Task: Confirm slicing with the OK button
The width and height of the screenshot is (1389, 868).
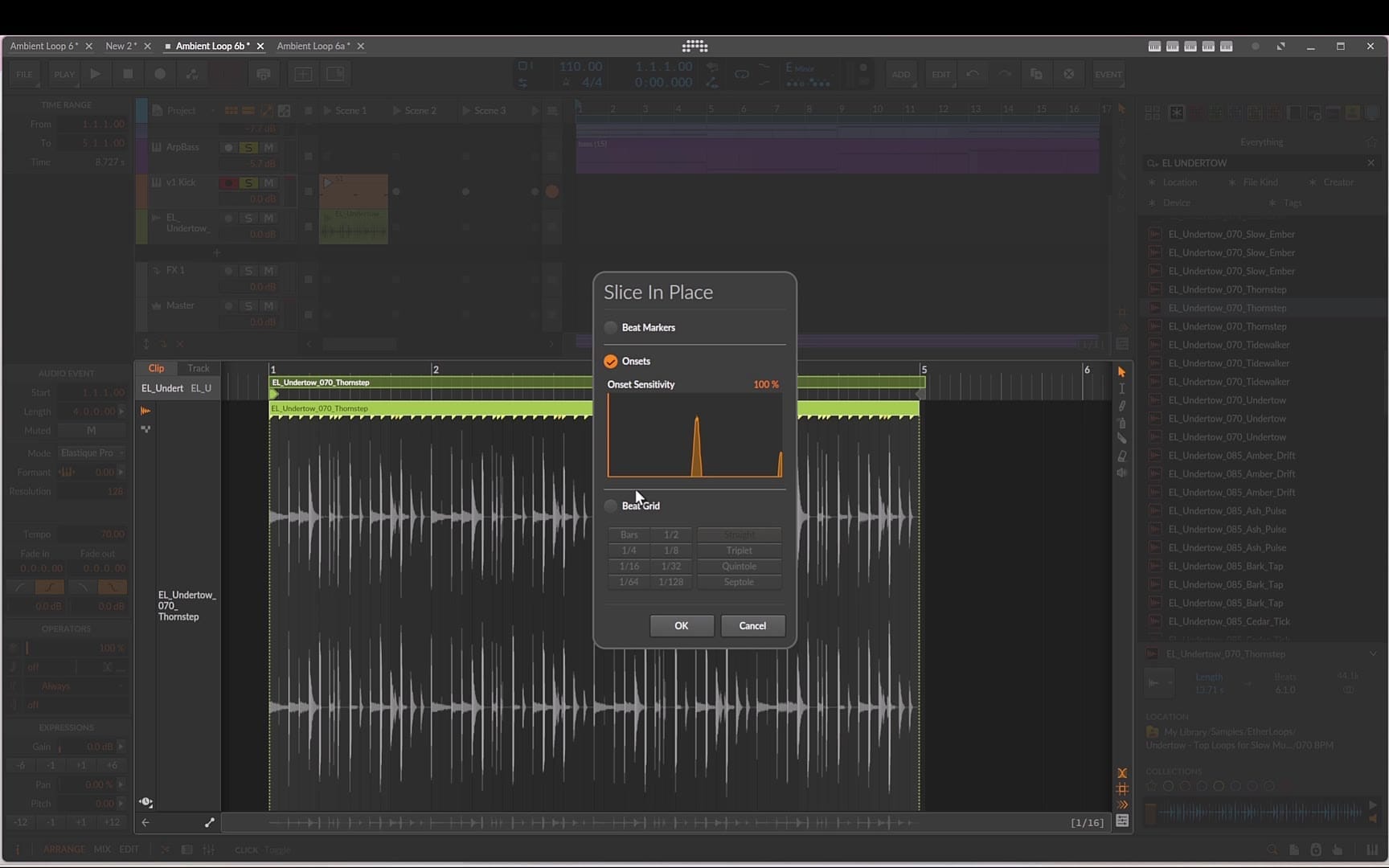Action: pos(682,625)
